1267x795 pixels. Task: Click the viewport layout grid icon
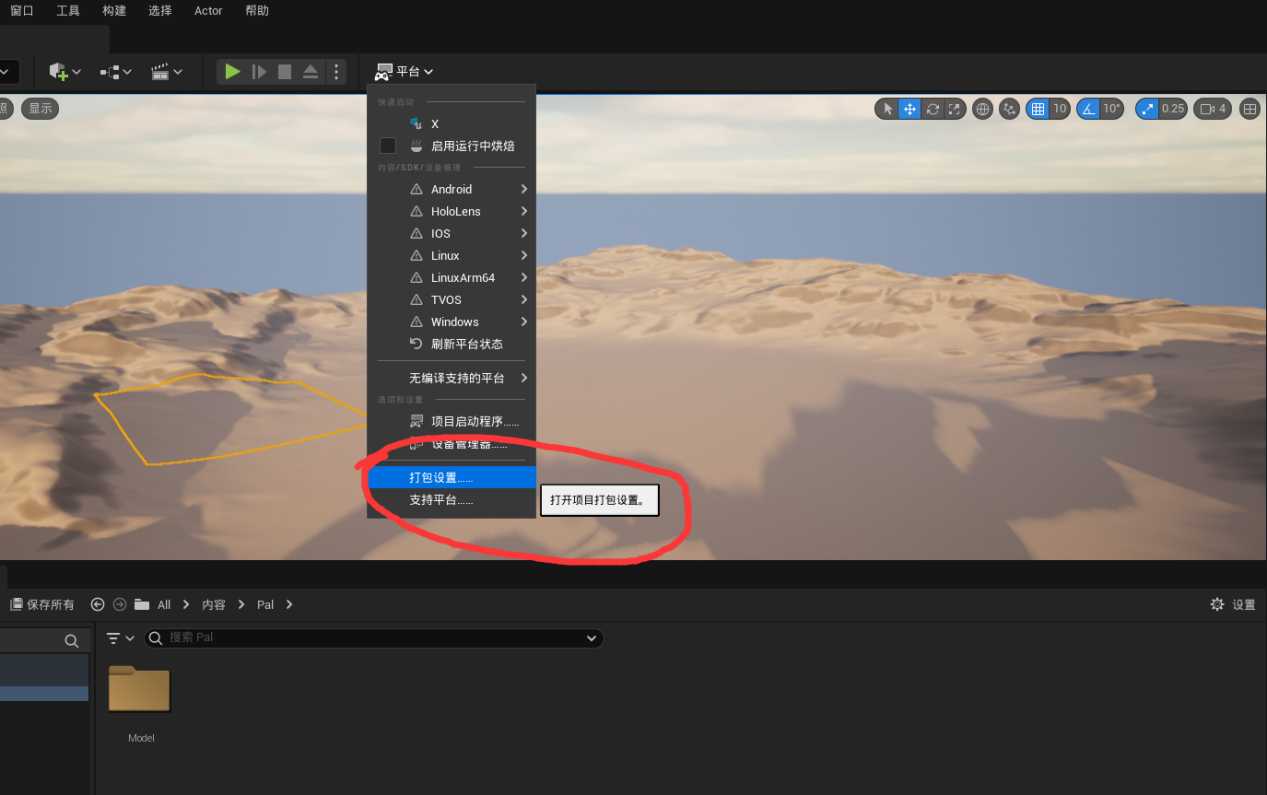[x=1249, y=109]
